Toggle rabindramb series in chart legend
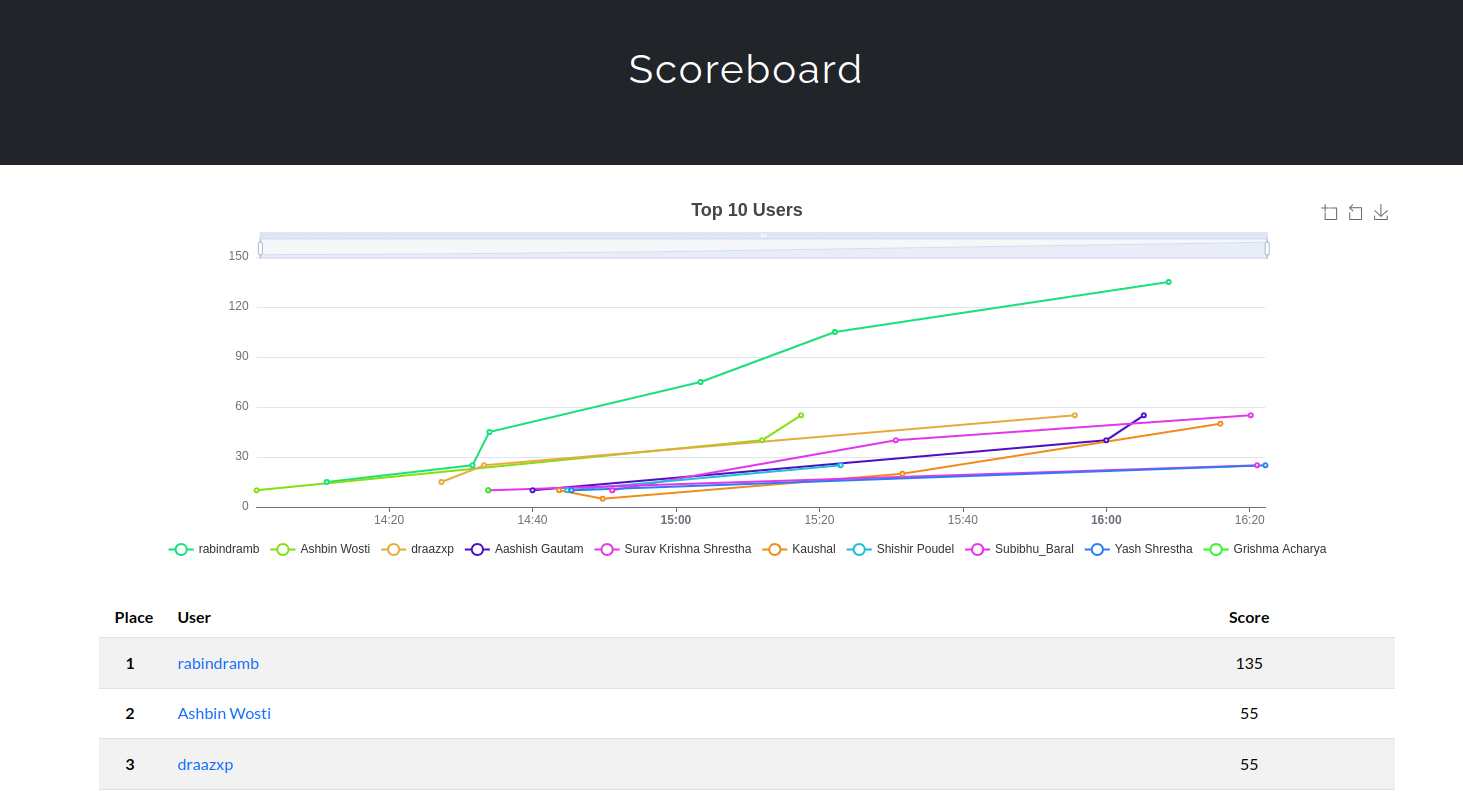The width and height of the screenshot is (1463, 792). 214,549
